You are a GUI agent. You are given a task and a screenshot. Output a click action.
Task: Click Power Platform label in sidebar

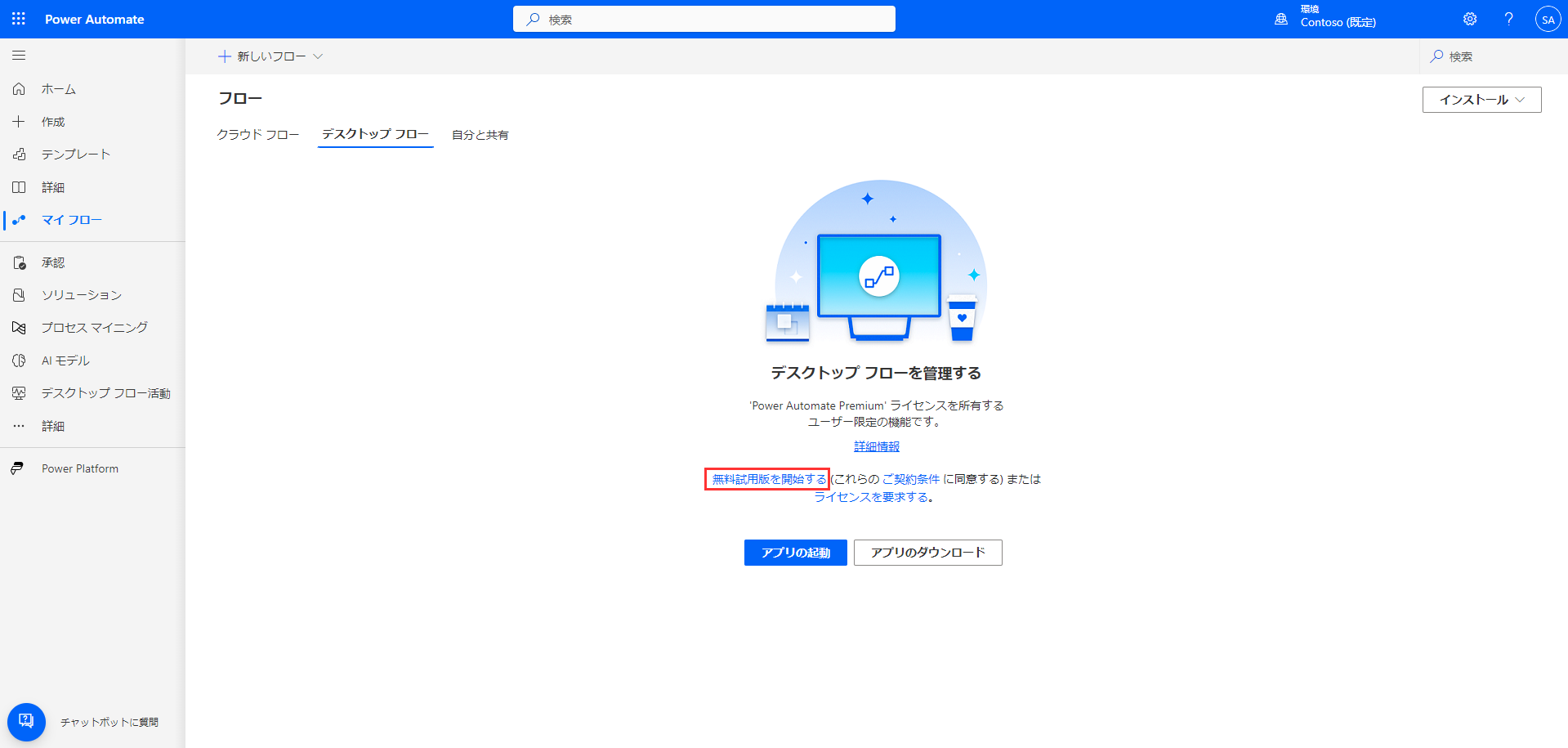point(80,468)
